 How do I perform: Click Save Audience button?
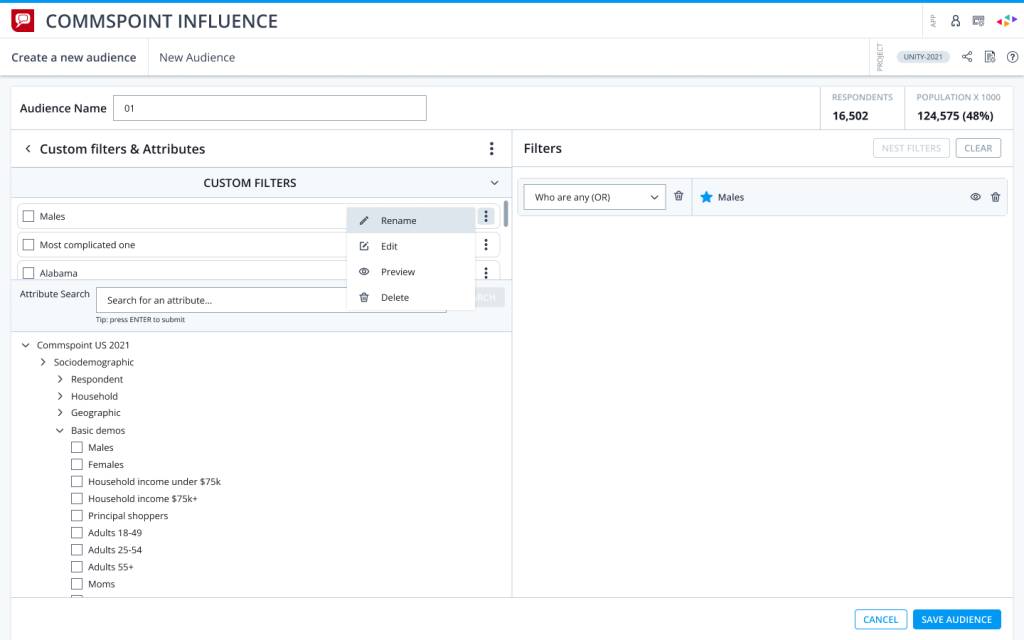(956, 619)
